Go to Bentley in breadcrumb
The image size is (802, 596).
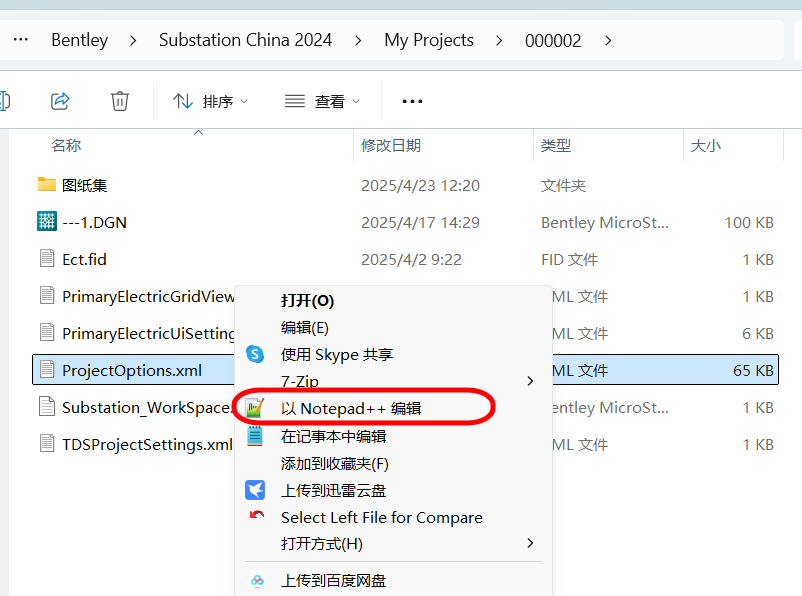80,40
